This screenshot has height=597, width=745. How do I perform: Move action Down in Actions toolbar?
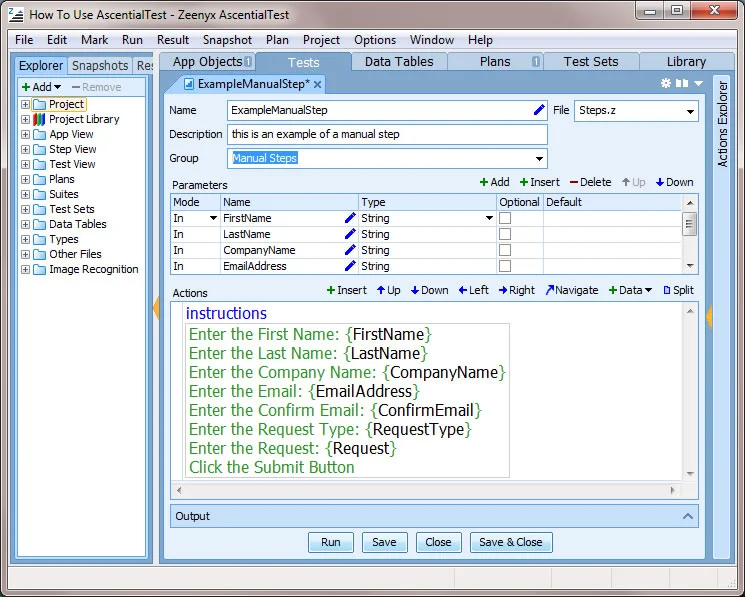430,290
